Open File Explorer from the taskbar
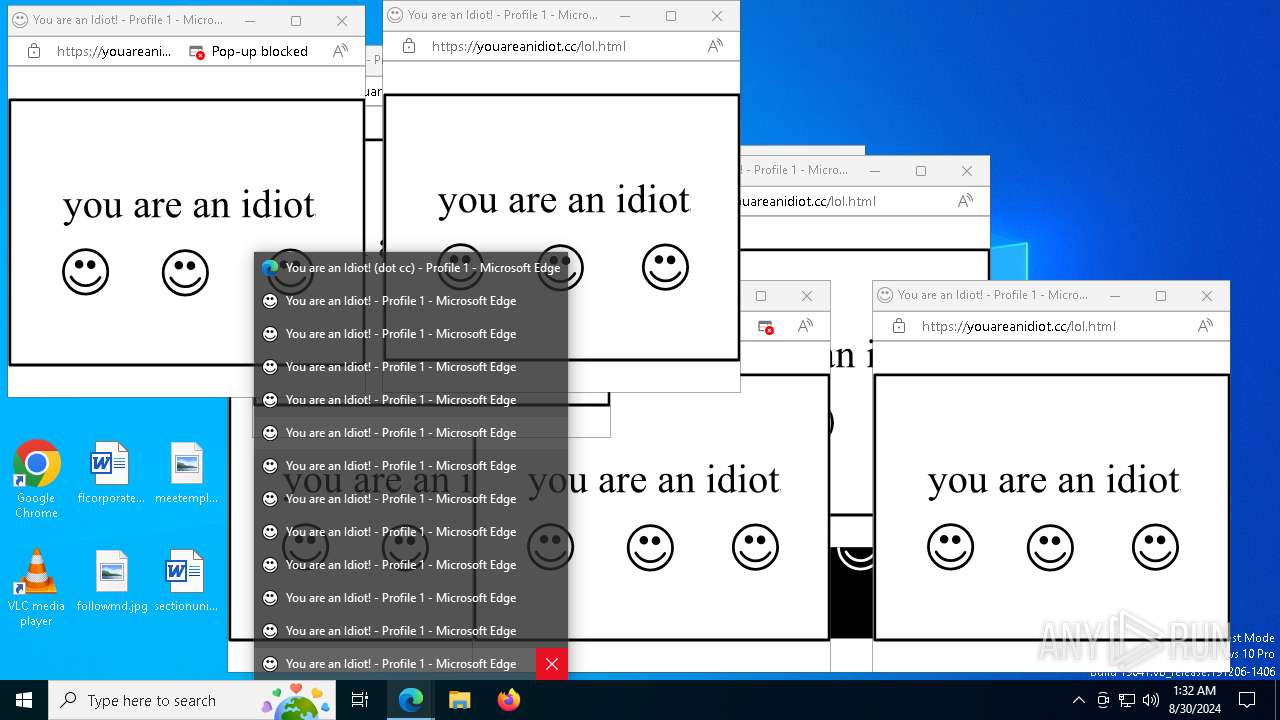Viewport: 1280px width, 720px height. coord(459,700)
